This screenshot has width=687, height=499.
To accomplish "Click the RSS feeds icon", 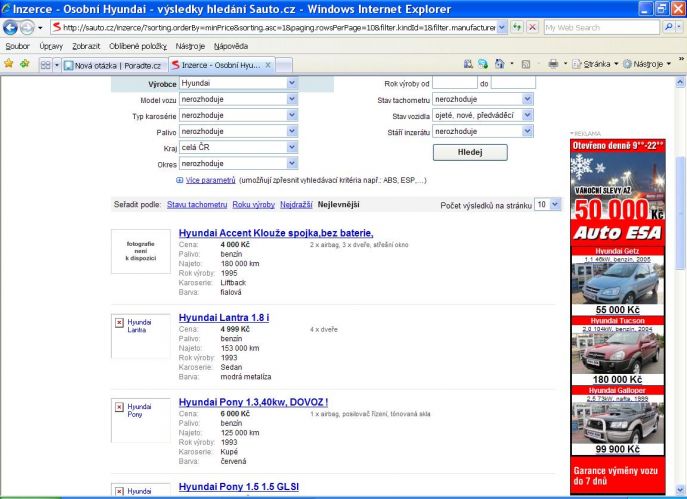I will tap(526, 64).
